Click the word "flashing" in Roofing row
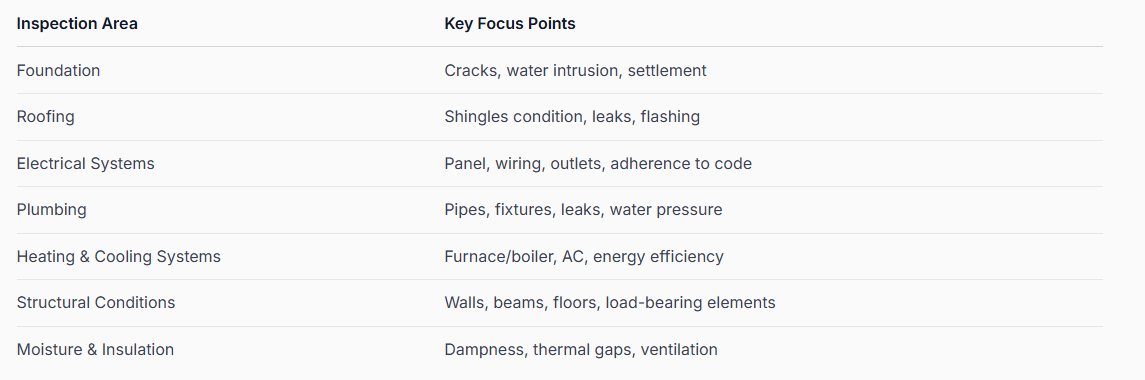1145x380 pixels. [670, 117]
